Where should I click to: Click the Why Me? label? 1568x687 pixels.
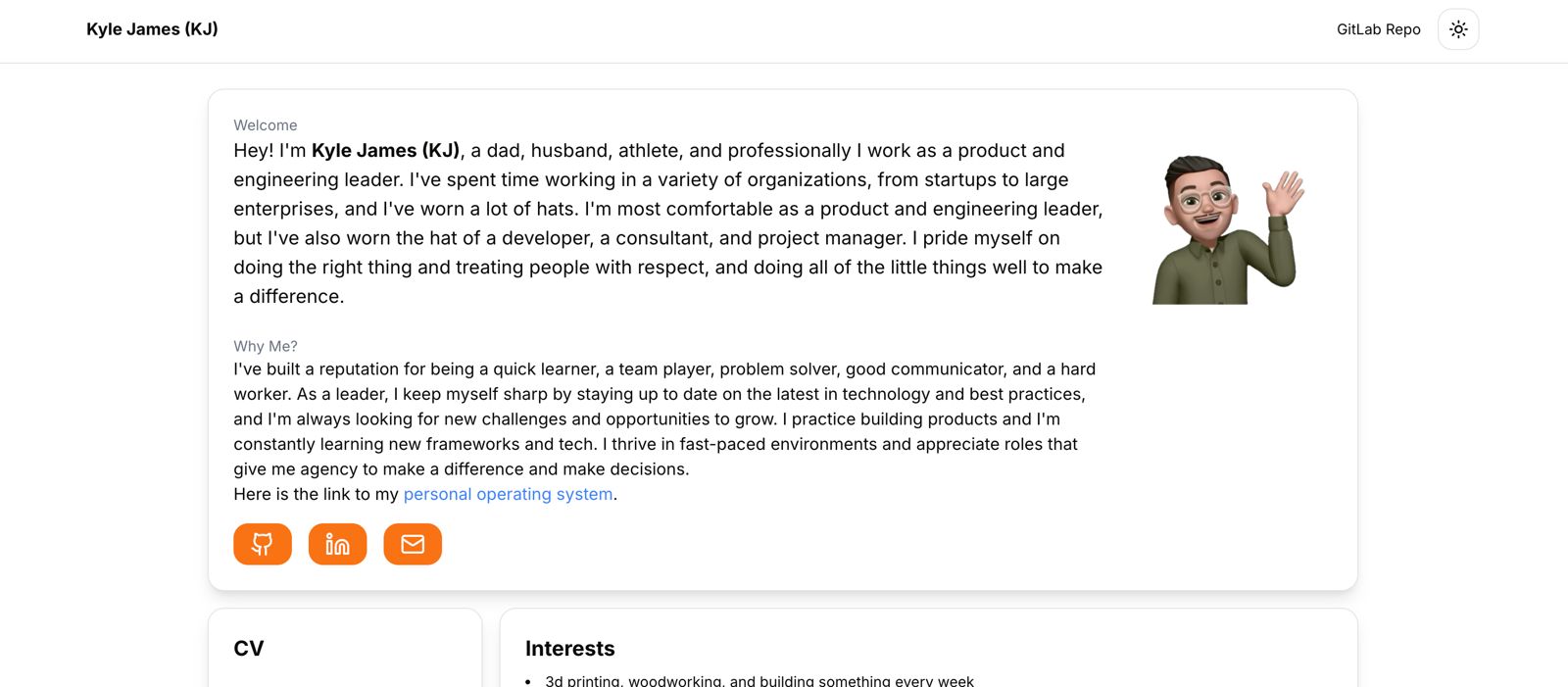pos(265,346)
